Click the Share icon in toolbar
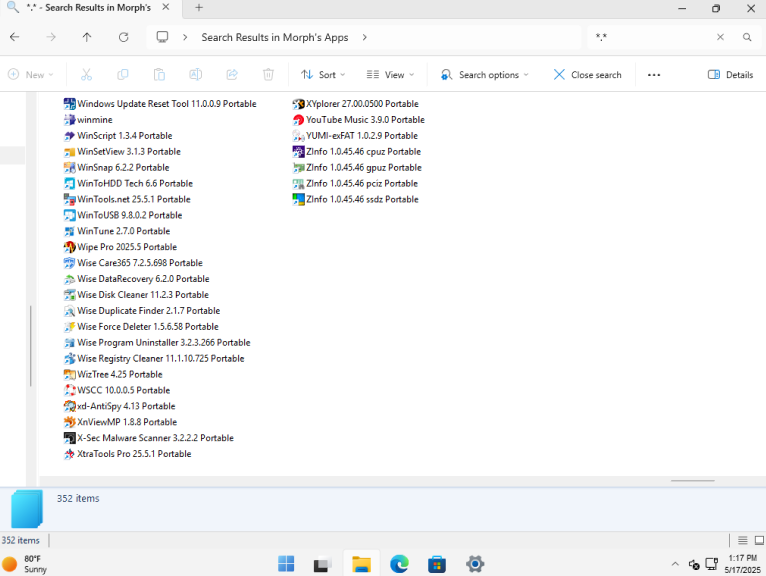This screenshot has height=576, width=766. 232,75
